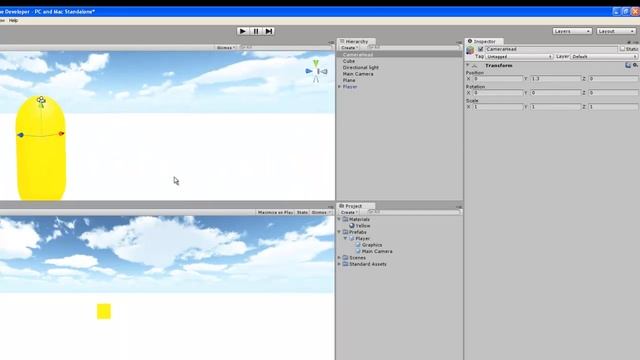
Task: Select Plane in the Hierarchy
Action: pyautogui.click(x=349, y=80)
